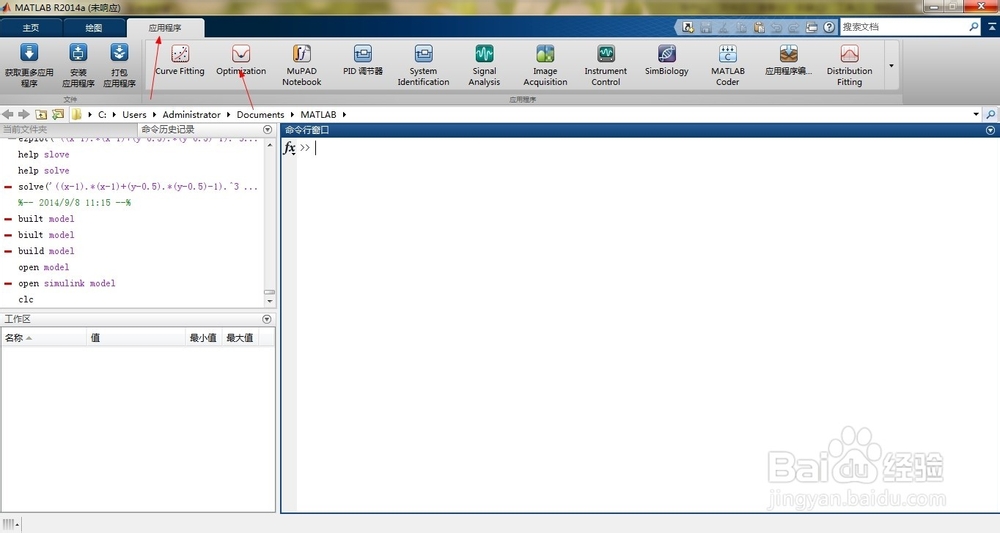Open 工作区 panel actions menu
This screenshot has height=533, width=1000.
click(267, 319)
